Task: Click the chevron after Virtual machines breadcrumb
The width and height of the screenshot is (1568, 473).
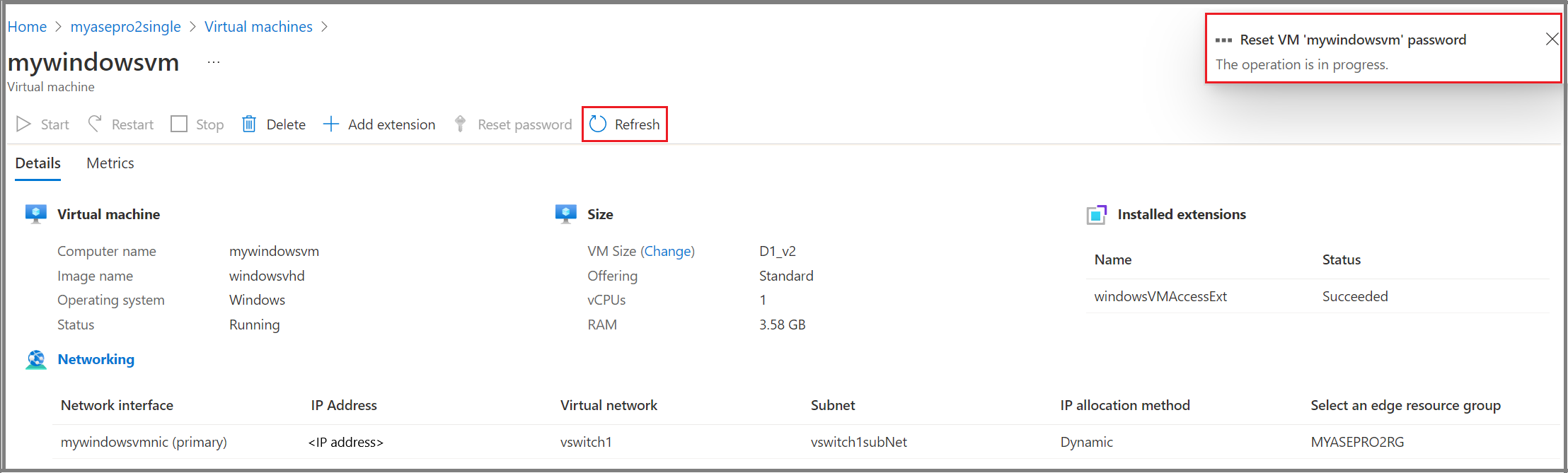Action: pyautogui.click(x=325, y=26)
